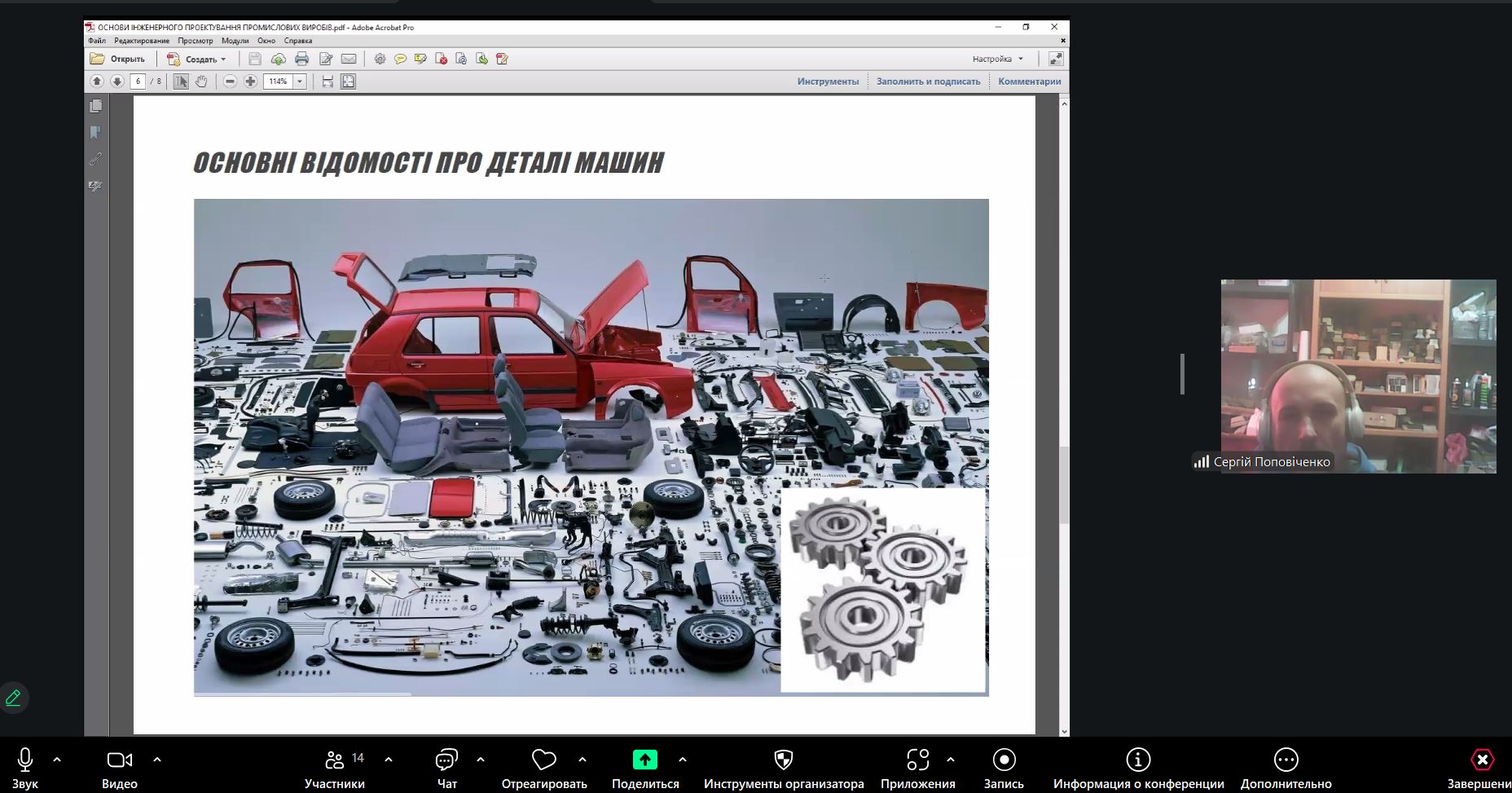Expand audio options arrow next to Звук
The width and height of the screenshot is (1512, 793).
[57, 760]
